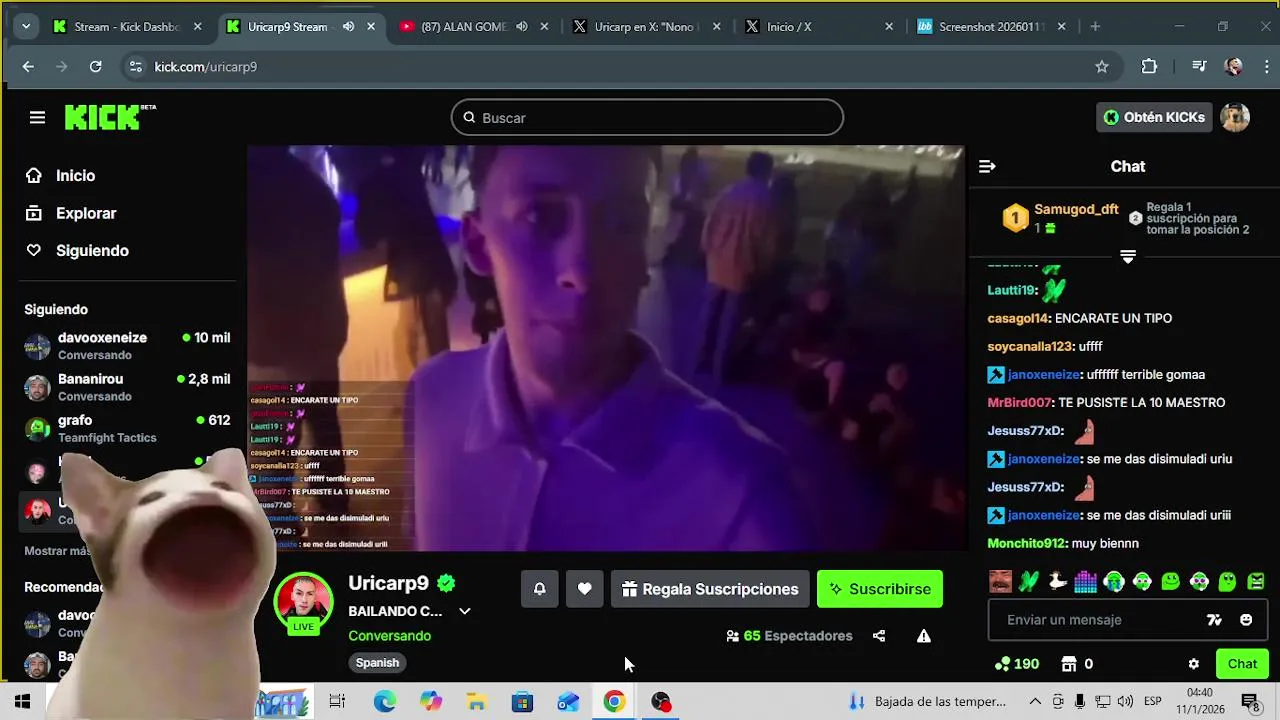Click the green Suscribirse button

(880, 589)
